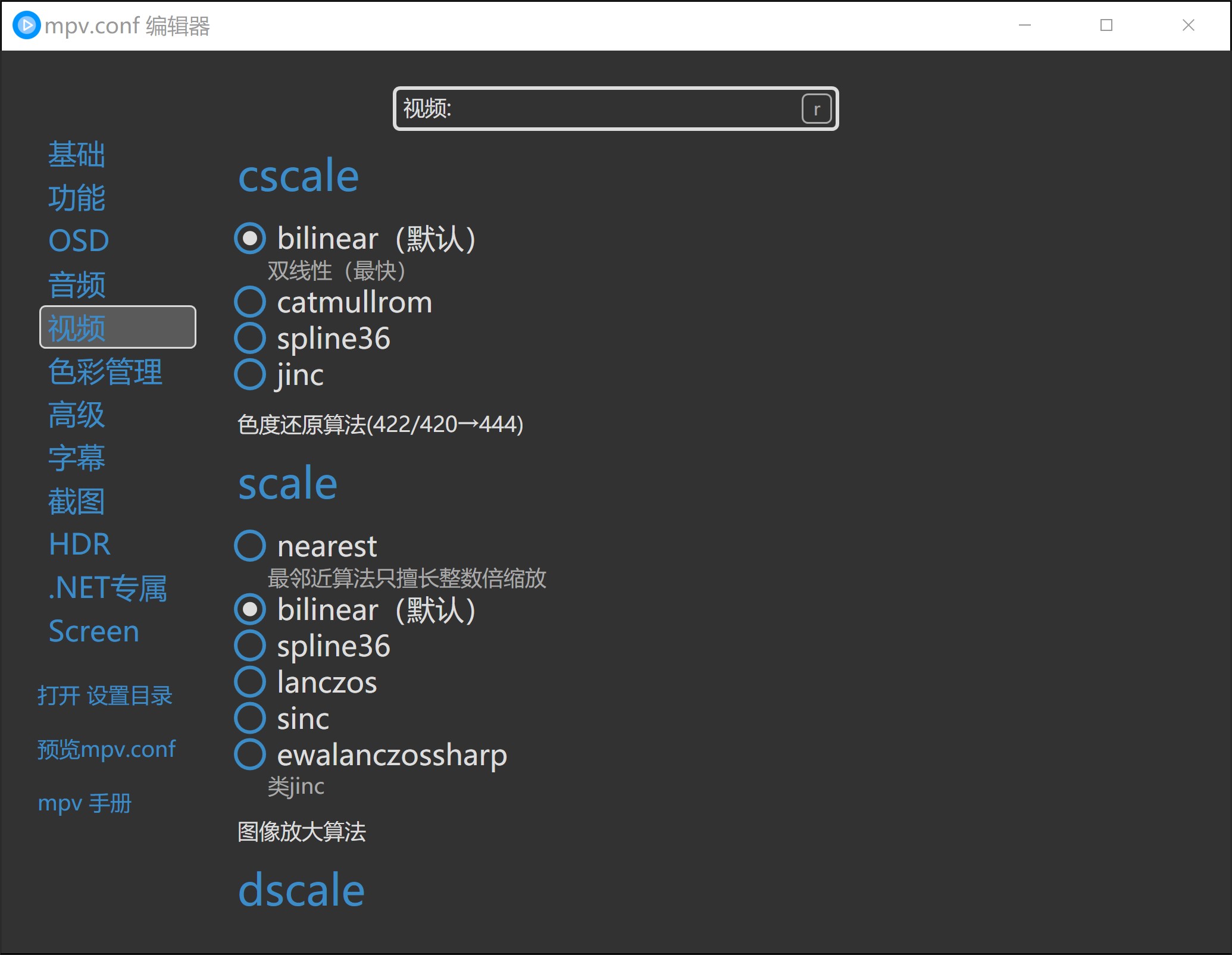1232x955 pixels.
Task: Click the 视频 search input field
Action: pyautogui.click(x=595, y=109)
